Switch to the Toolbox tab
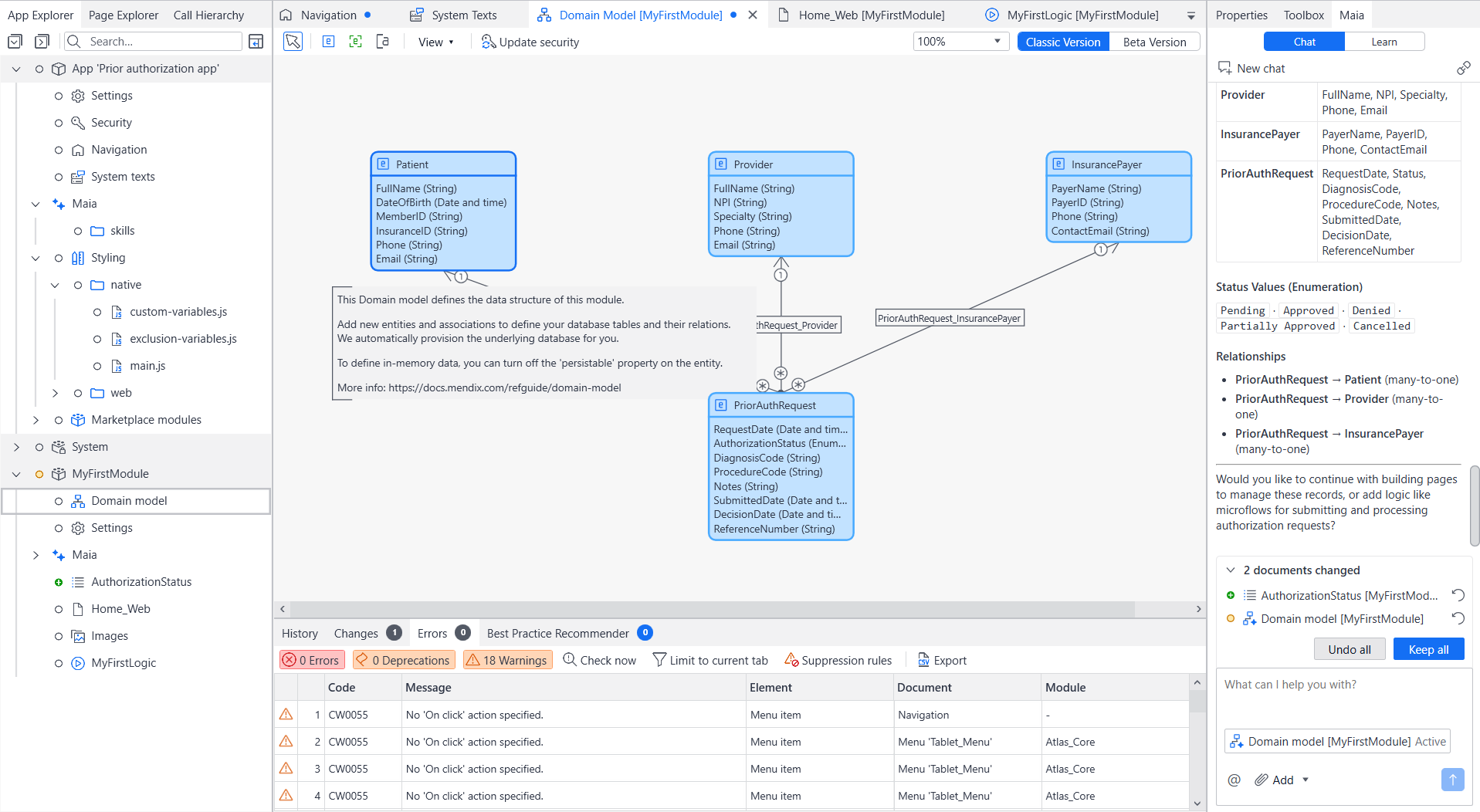1480x812 pixels. 1303,15
